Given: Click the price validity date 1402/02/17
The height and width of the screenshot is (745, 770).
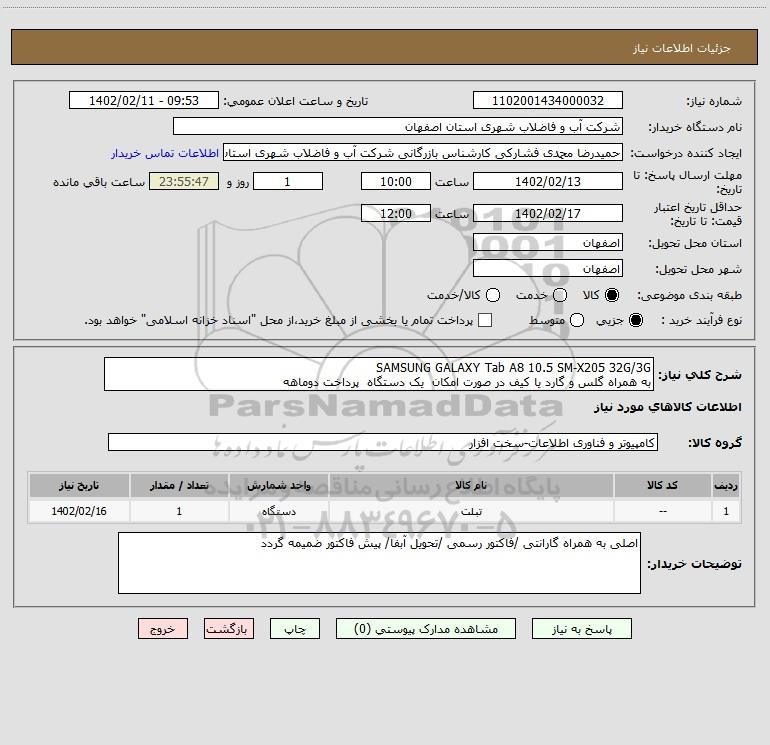Looking at the screenshot, I should click(x=548, y=214).
